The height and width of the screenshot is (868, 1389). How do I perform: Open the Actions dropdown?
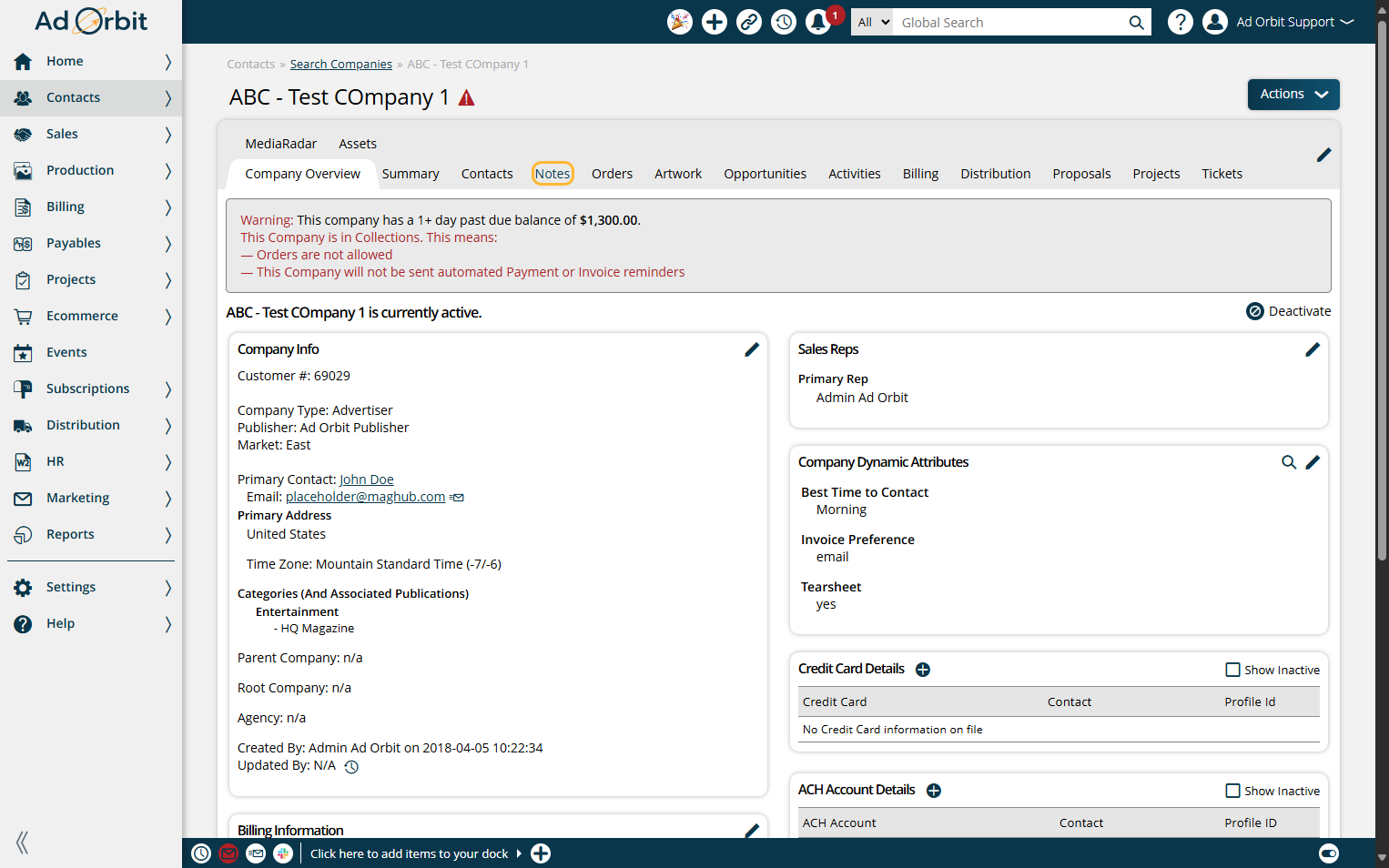coord(1293,95)
